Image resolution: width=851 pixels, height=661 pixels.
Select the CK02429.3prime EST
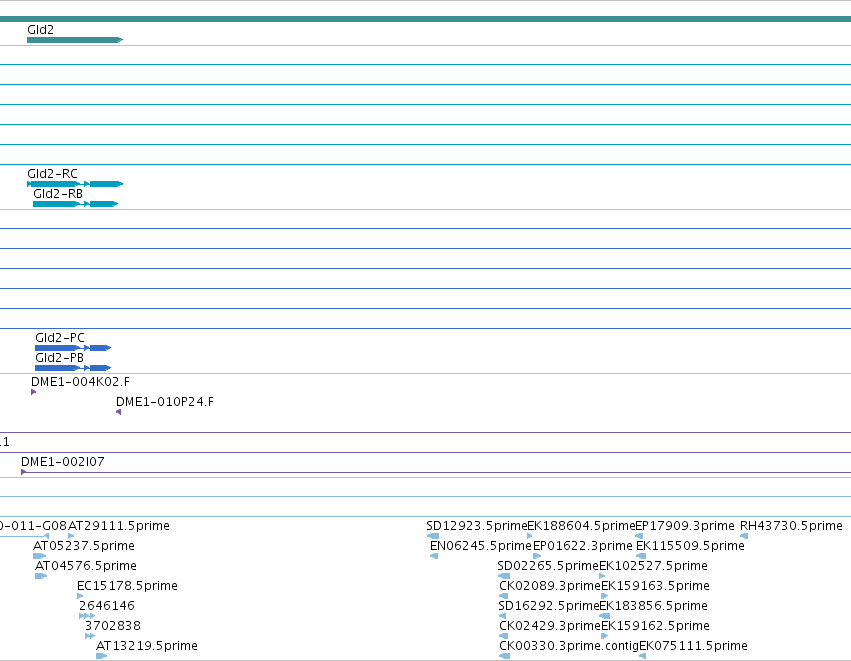tap(504, 636)
